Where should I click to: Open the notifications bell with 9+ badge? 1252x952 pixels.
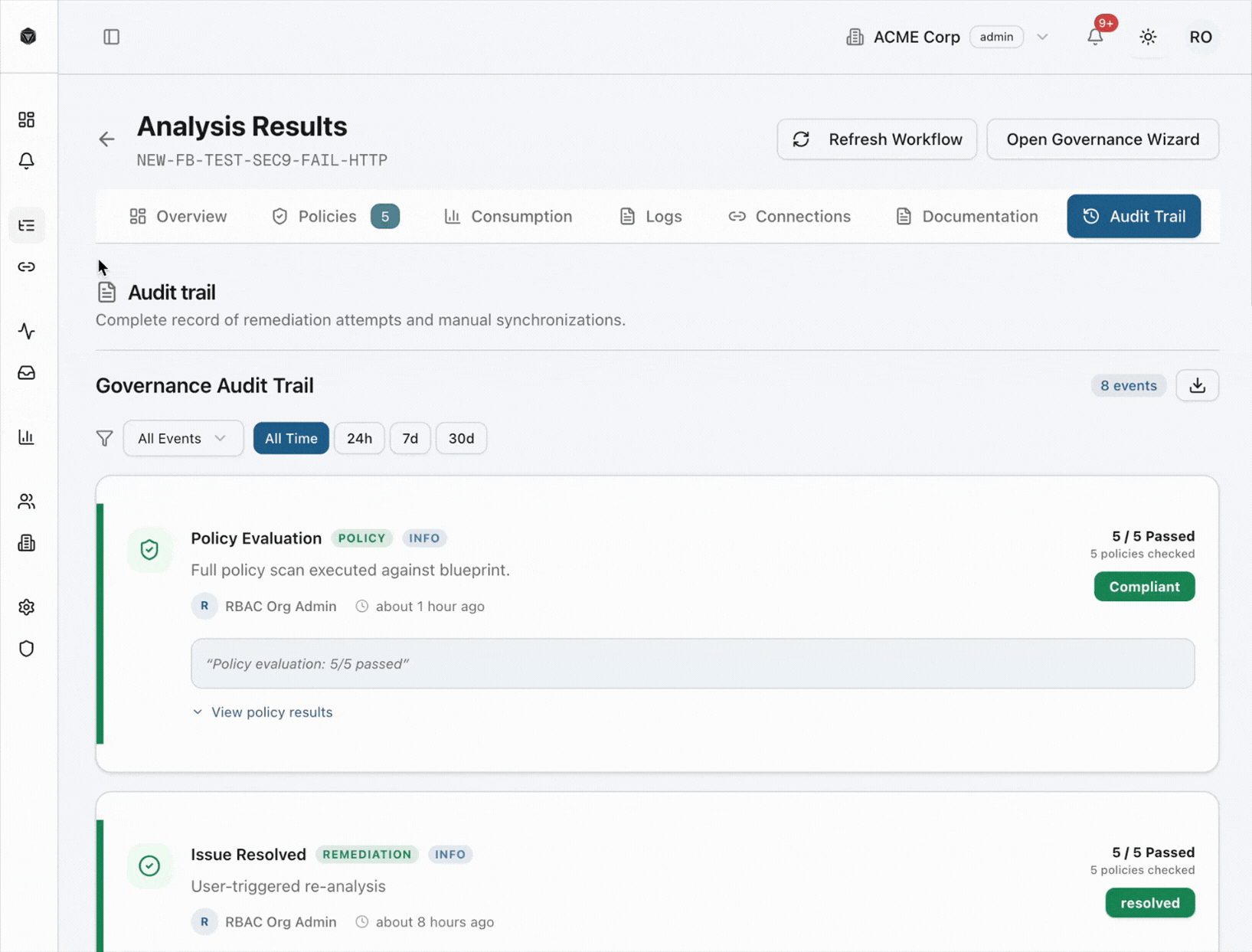(x=1095, y=36)
